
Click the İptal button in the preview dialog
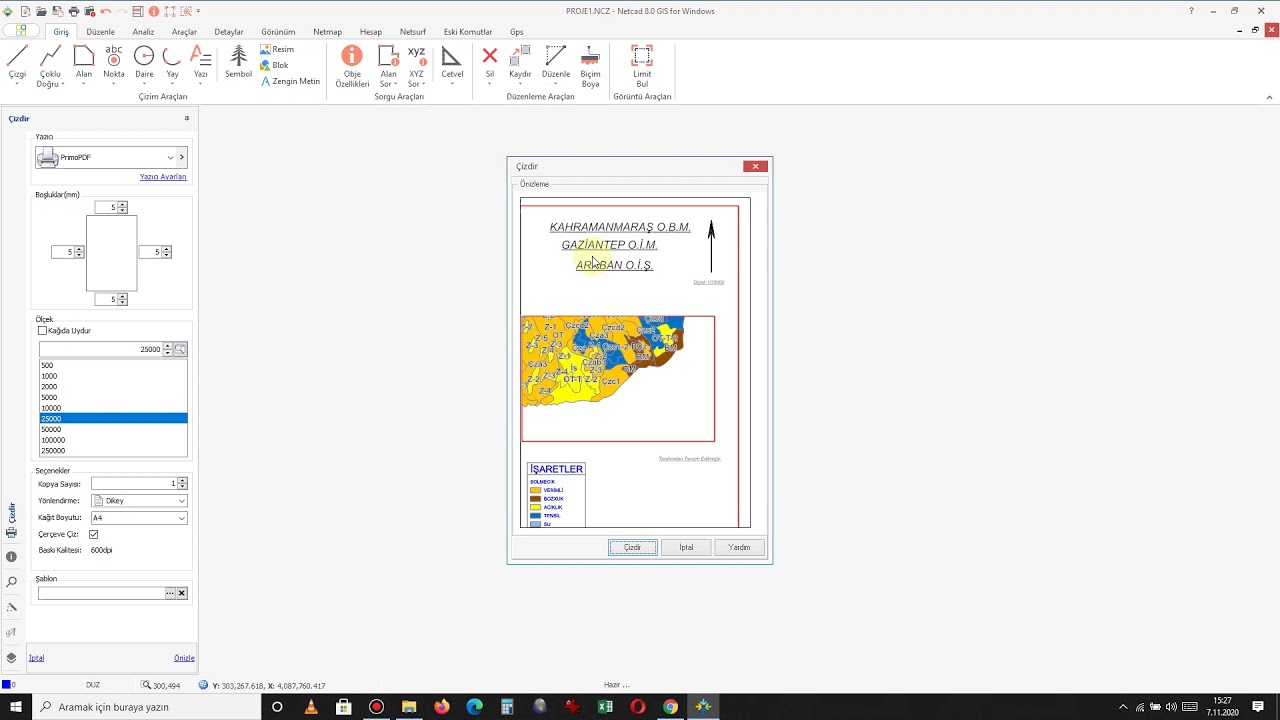tap(686, 547)
